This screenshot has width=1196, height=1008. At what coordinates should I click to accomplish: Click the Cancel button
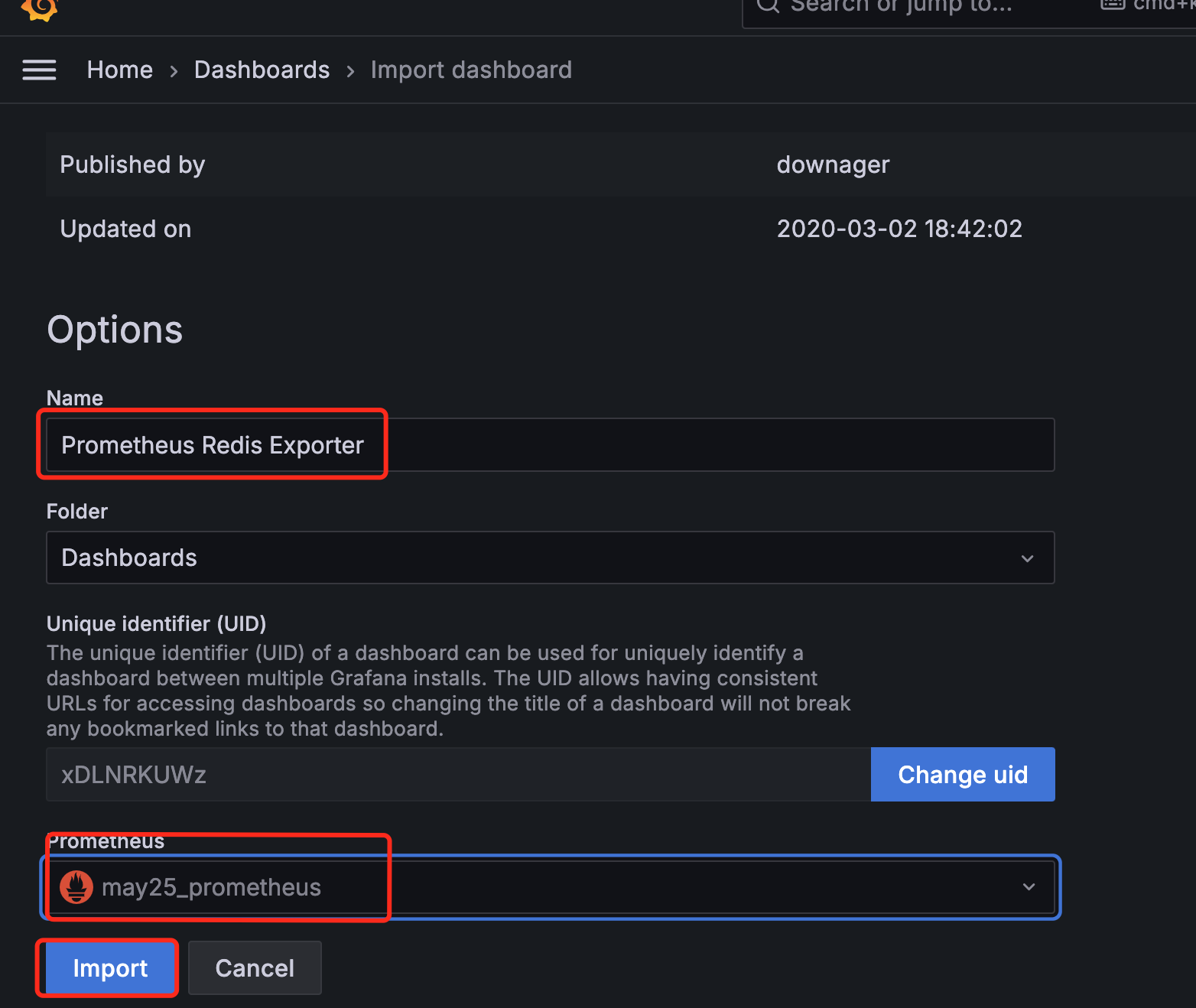pos(255,968)
